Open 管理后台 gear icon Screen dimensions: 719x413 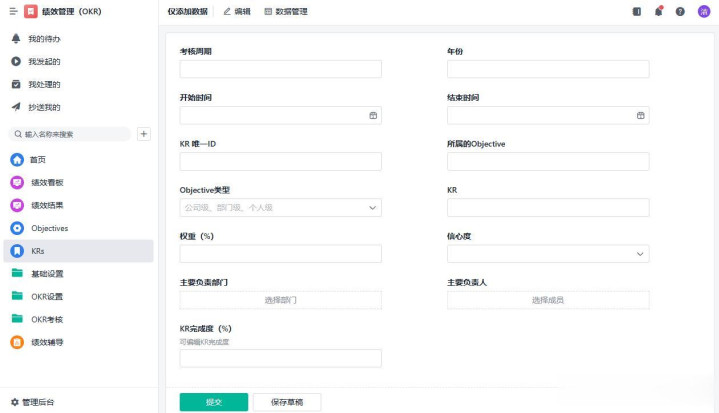click(x=15, y=402)
